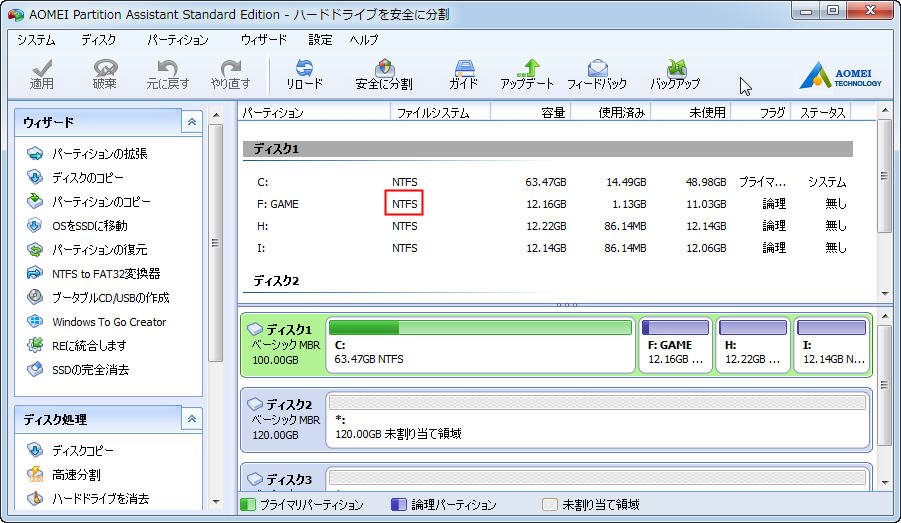Click the ディスク2 ベーシック MBR label
The image size is (901, 523).
point(283,420)
